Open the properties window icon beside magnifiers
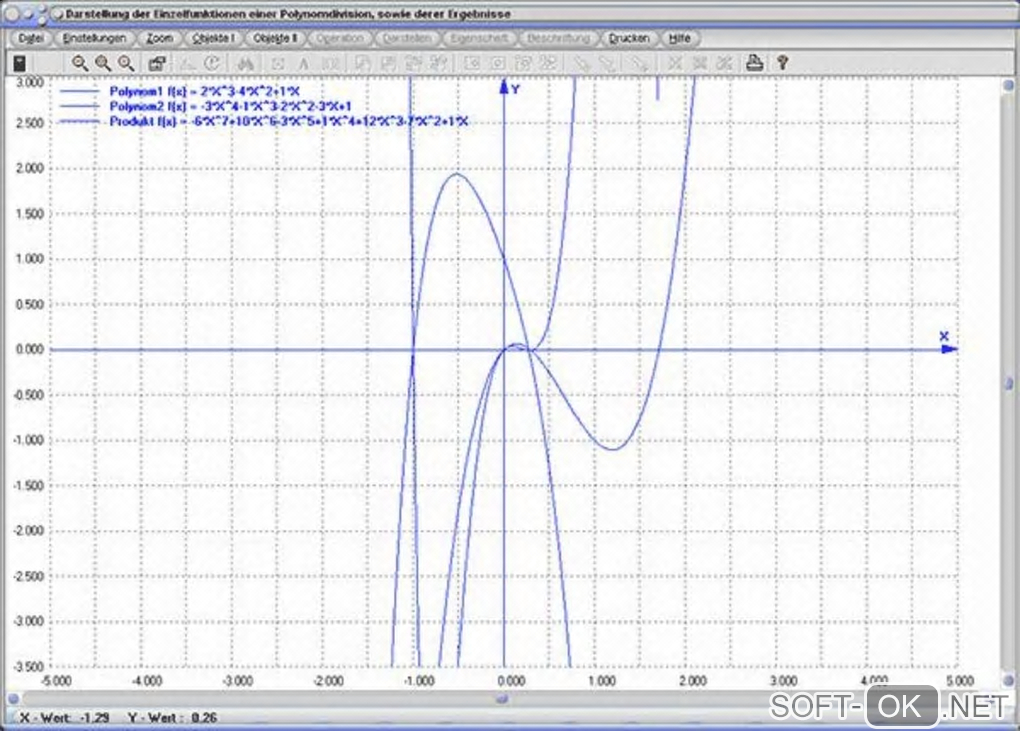The image size is (1020, 731). 157,63
